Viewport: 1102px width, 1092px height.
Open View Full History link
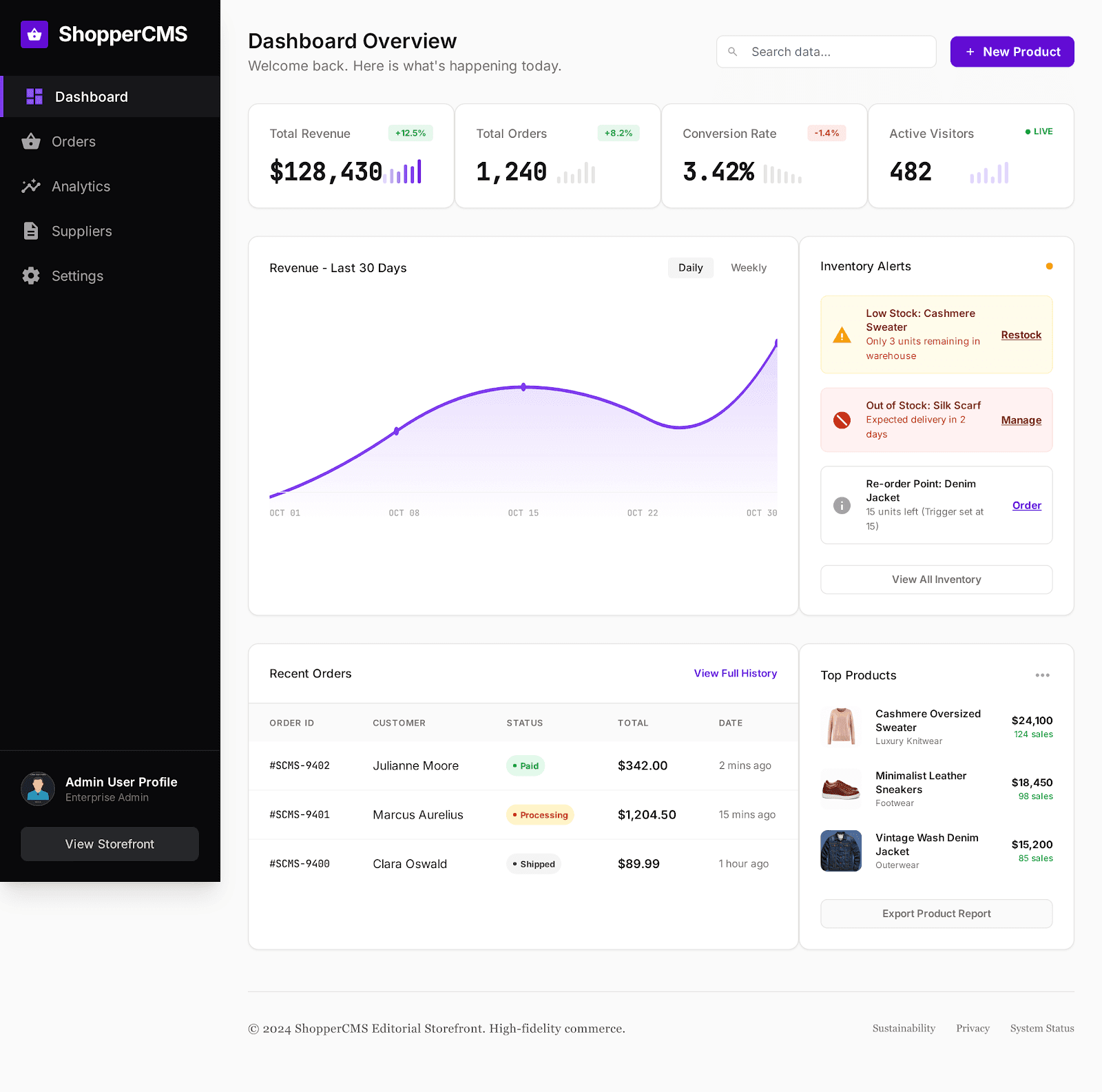[735, 673]
